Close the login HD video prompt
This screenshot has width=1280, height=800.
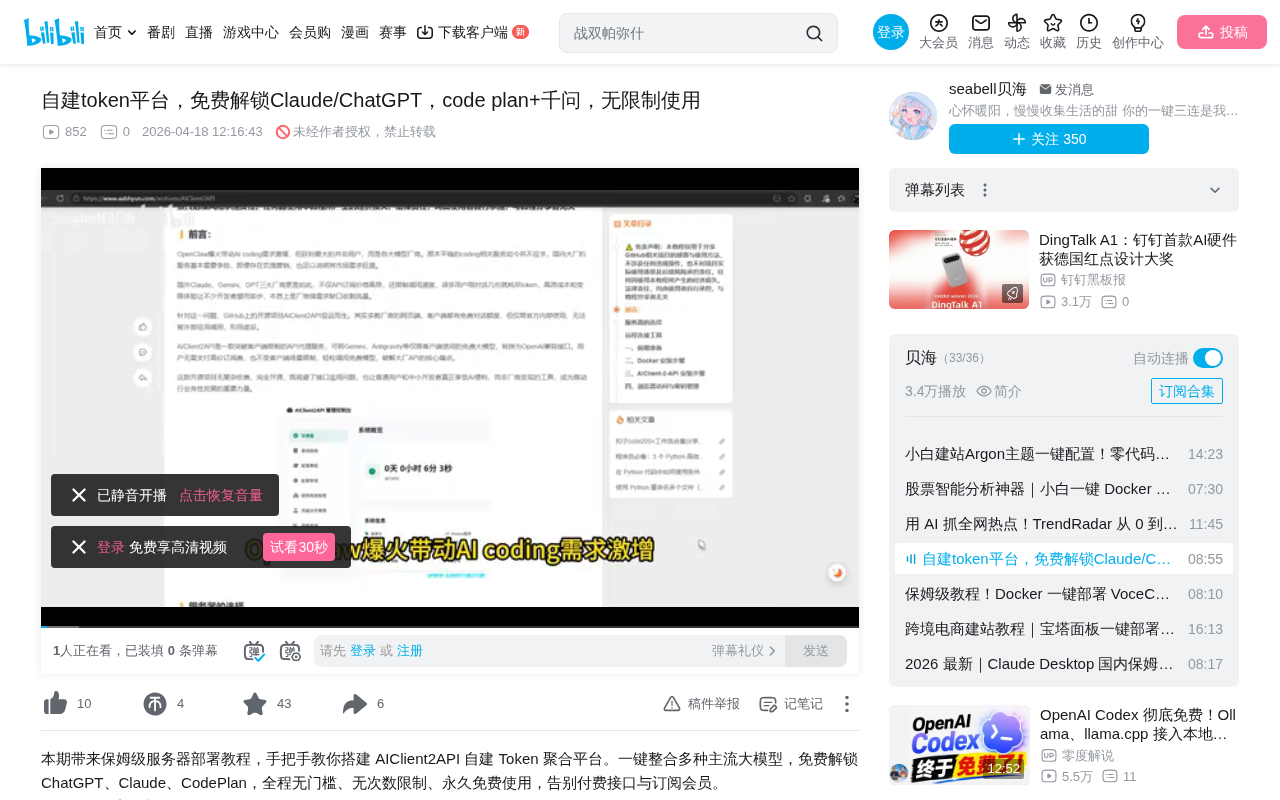pos(79,547)
